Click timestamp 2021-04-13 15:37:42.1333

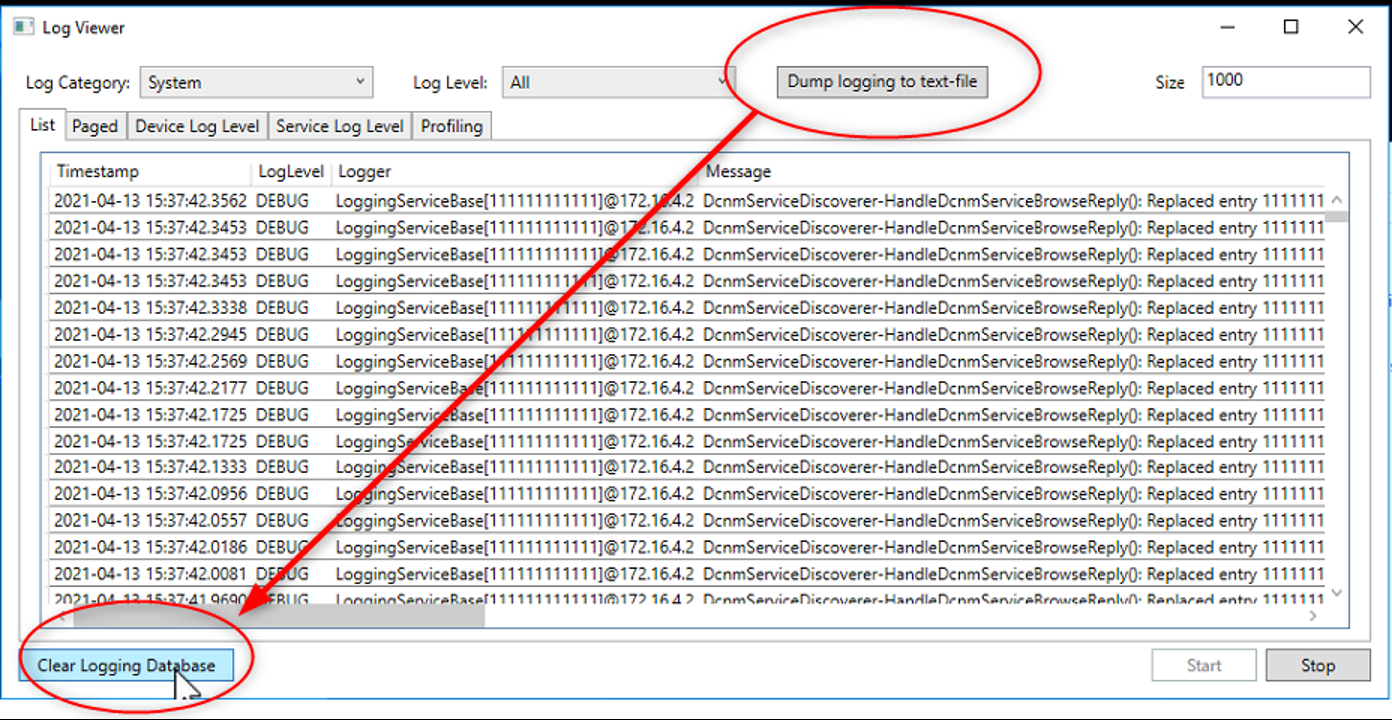point(150,468)
